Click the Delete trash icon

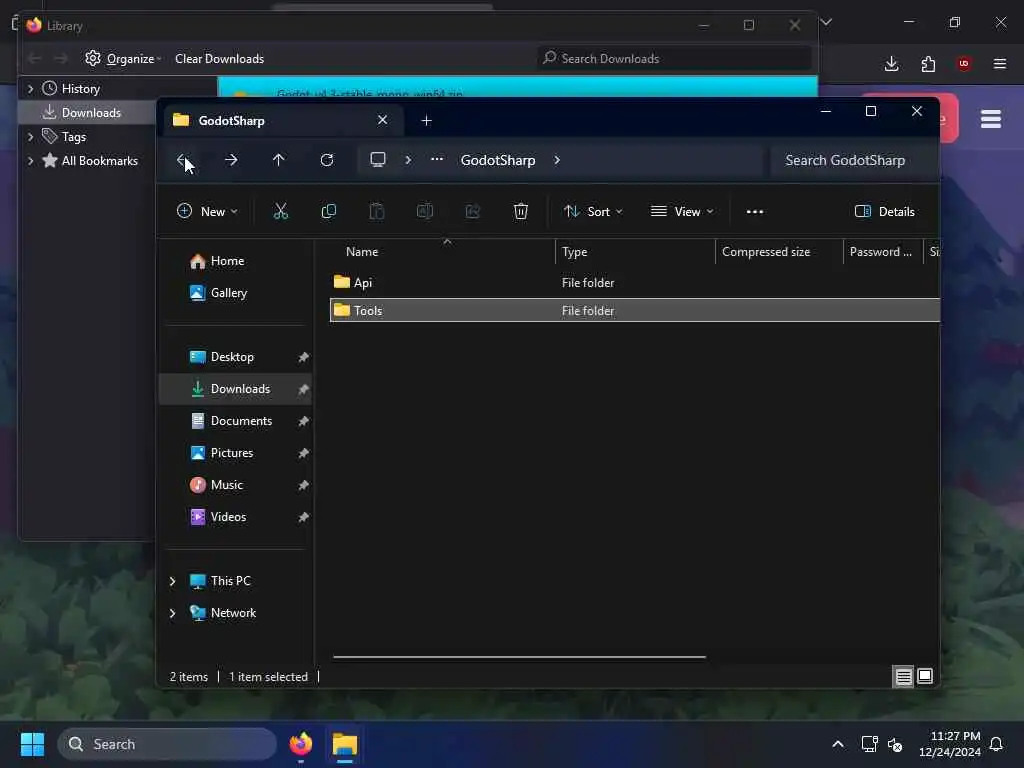[520, 211]
